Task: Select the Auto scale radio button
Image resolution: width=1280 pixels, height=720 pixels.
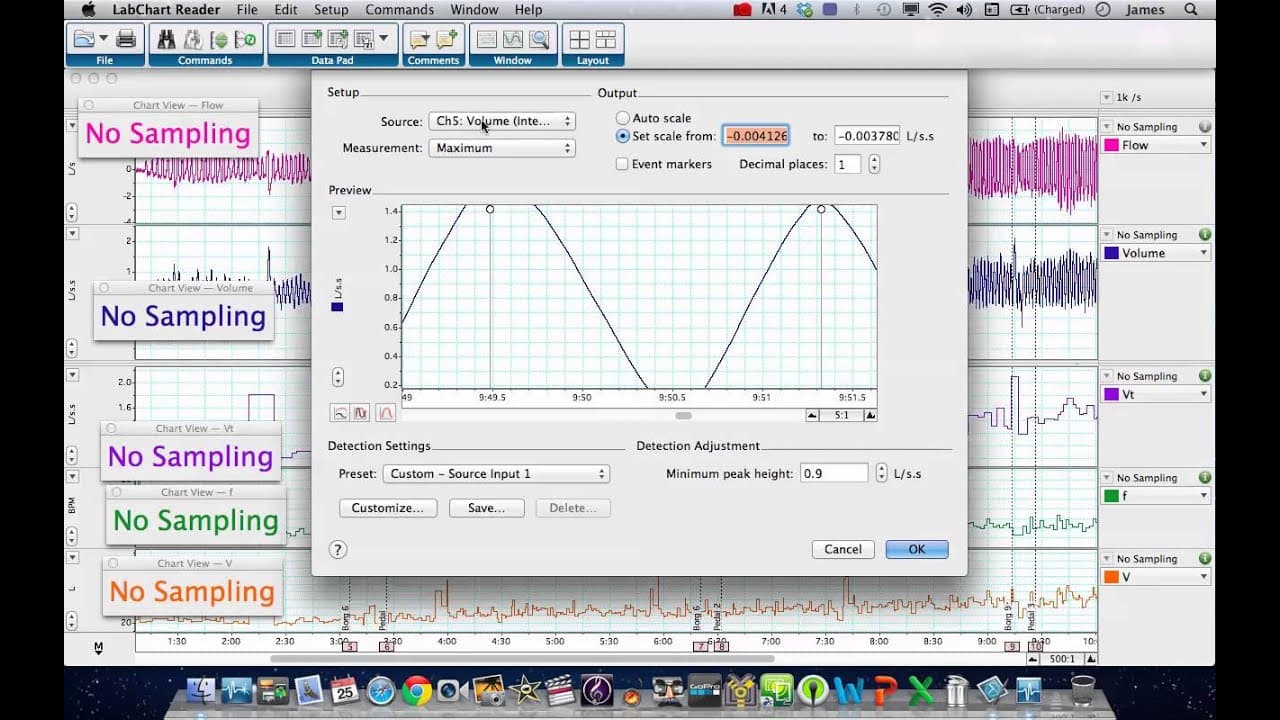Action: pyautogui.click(x=623, y=118)
